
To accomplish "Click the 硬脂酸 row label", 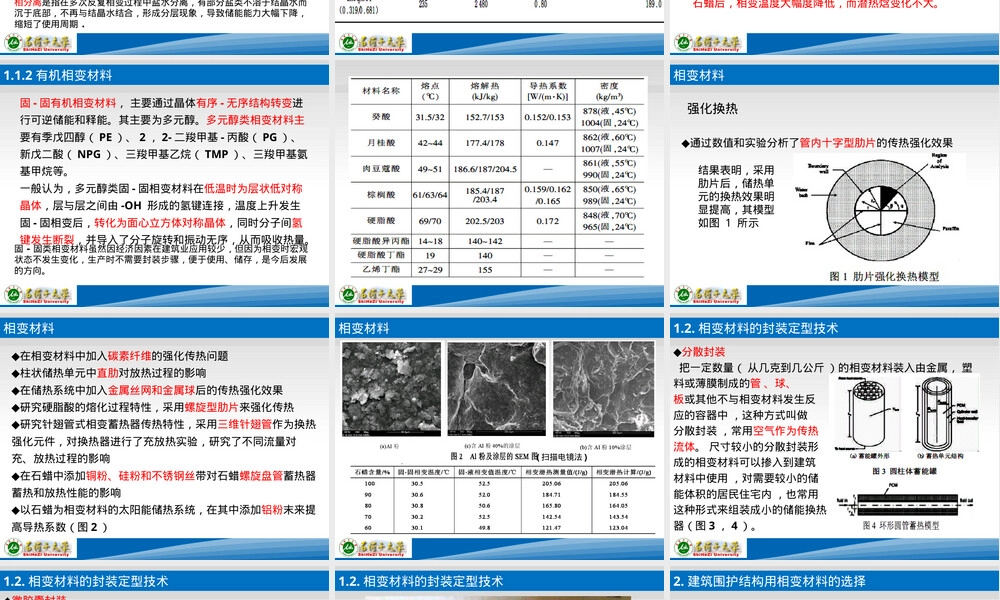I will (x=381, y=220).
